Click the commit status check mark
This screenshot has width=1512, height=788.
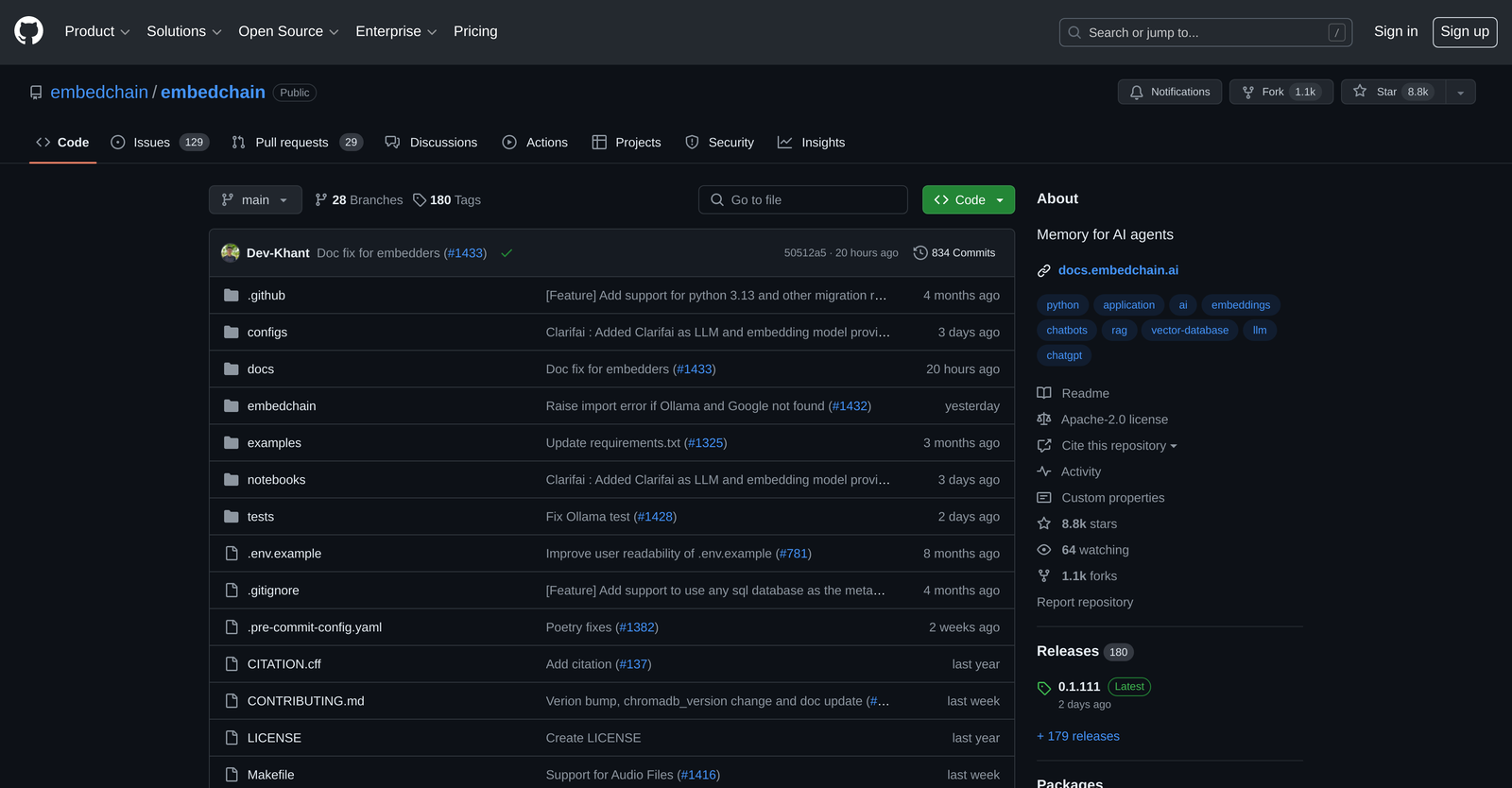507,253
